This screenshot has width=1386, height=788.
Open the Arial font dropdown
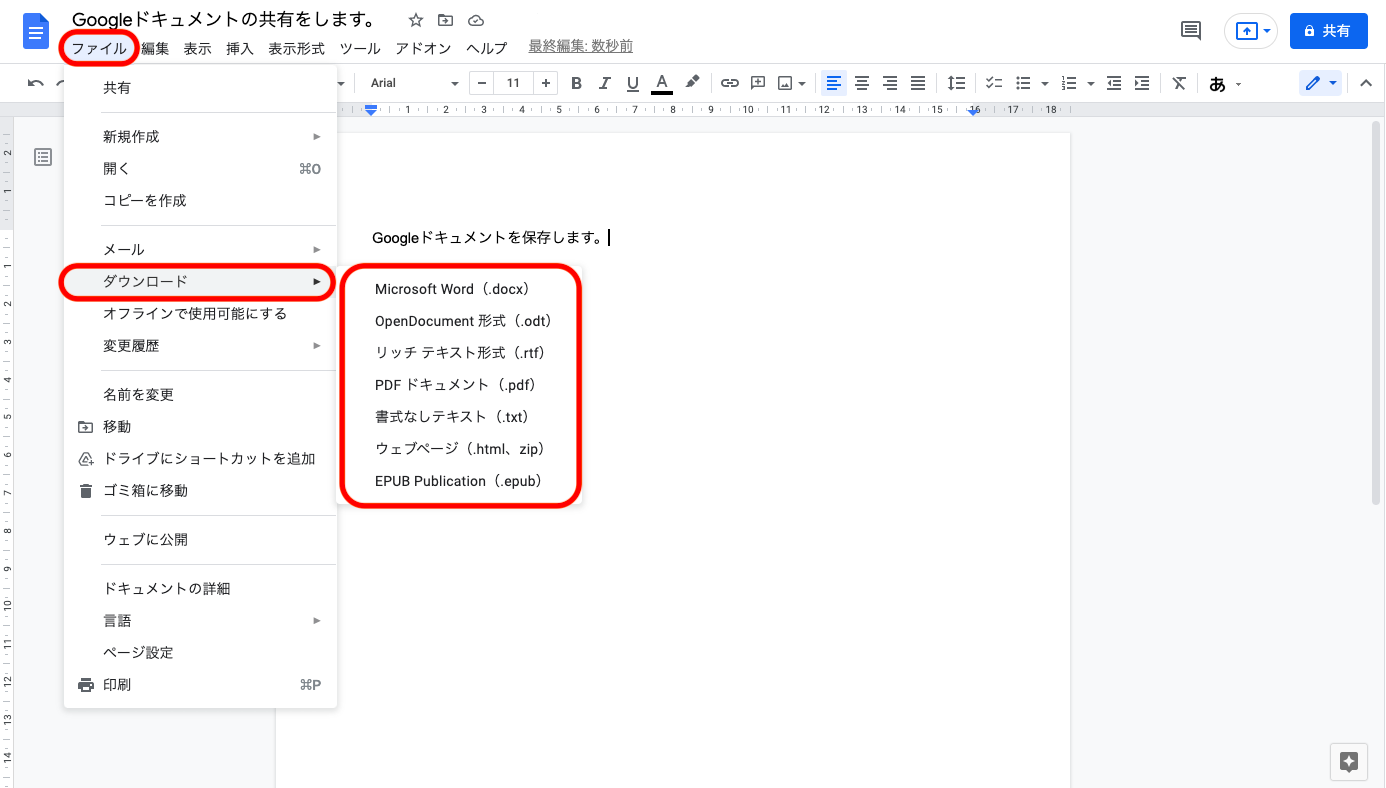coord(414,84)
